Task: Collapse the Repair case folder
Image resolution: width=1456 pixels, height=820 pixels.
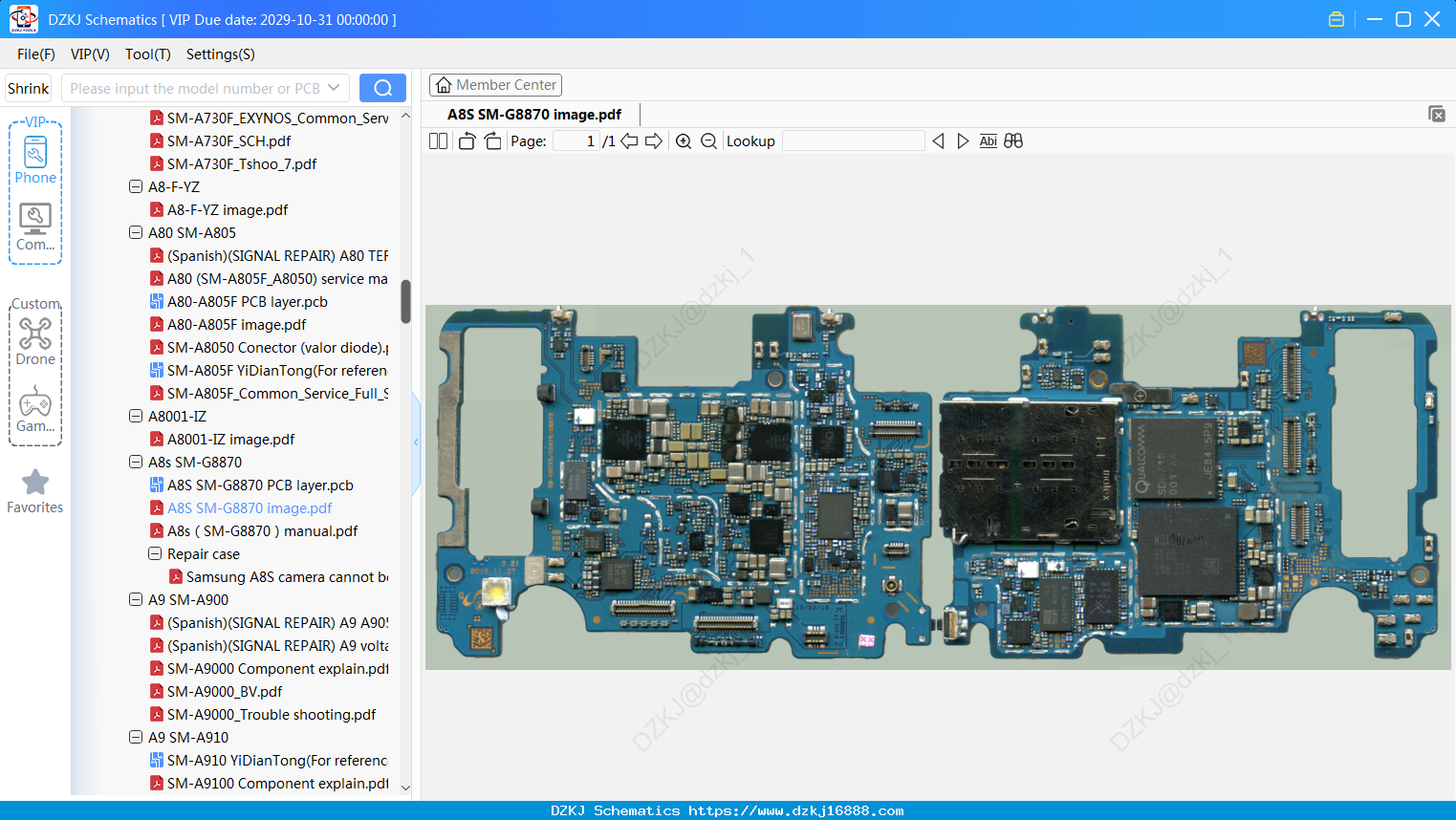Action: [155, 554]
